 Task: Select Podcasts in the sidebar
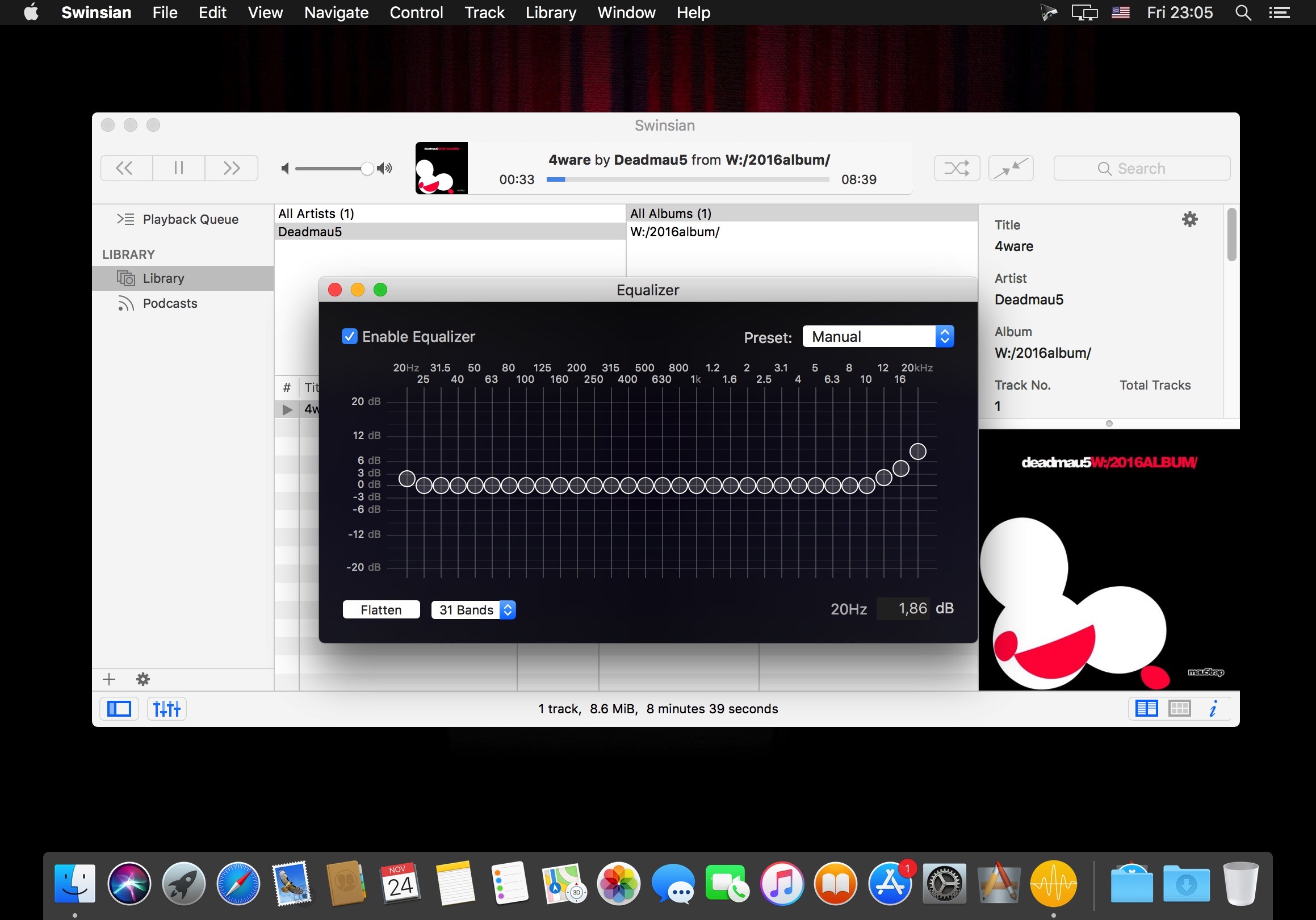(x=170, y=303)
